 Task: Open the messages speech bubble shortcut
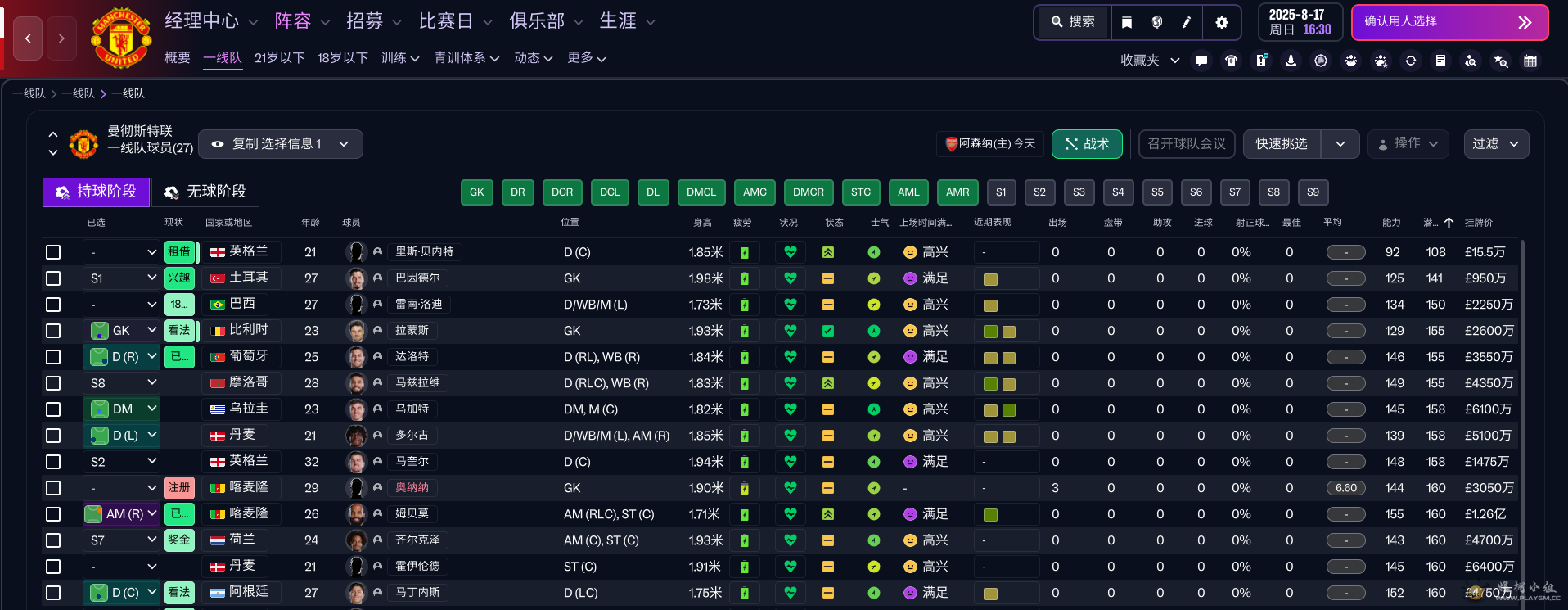[1201, 61]
